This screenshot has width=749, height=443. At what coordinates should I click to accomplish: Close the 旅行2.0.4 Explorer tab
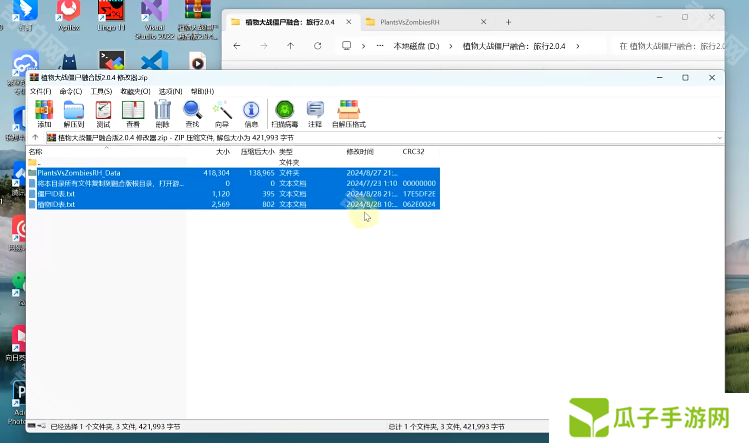[349, 22]
